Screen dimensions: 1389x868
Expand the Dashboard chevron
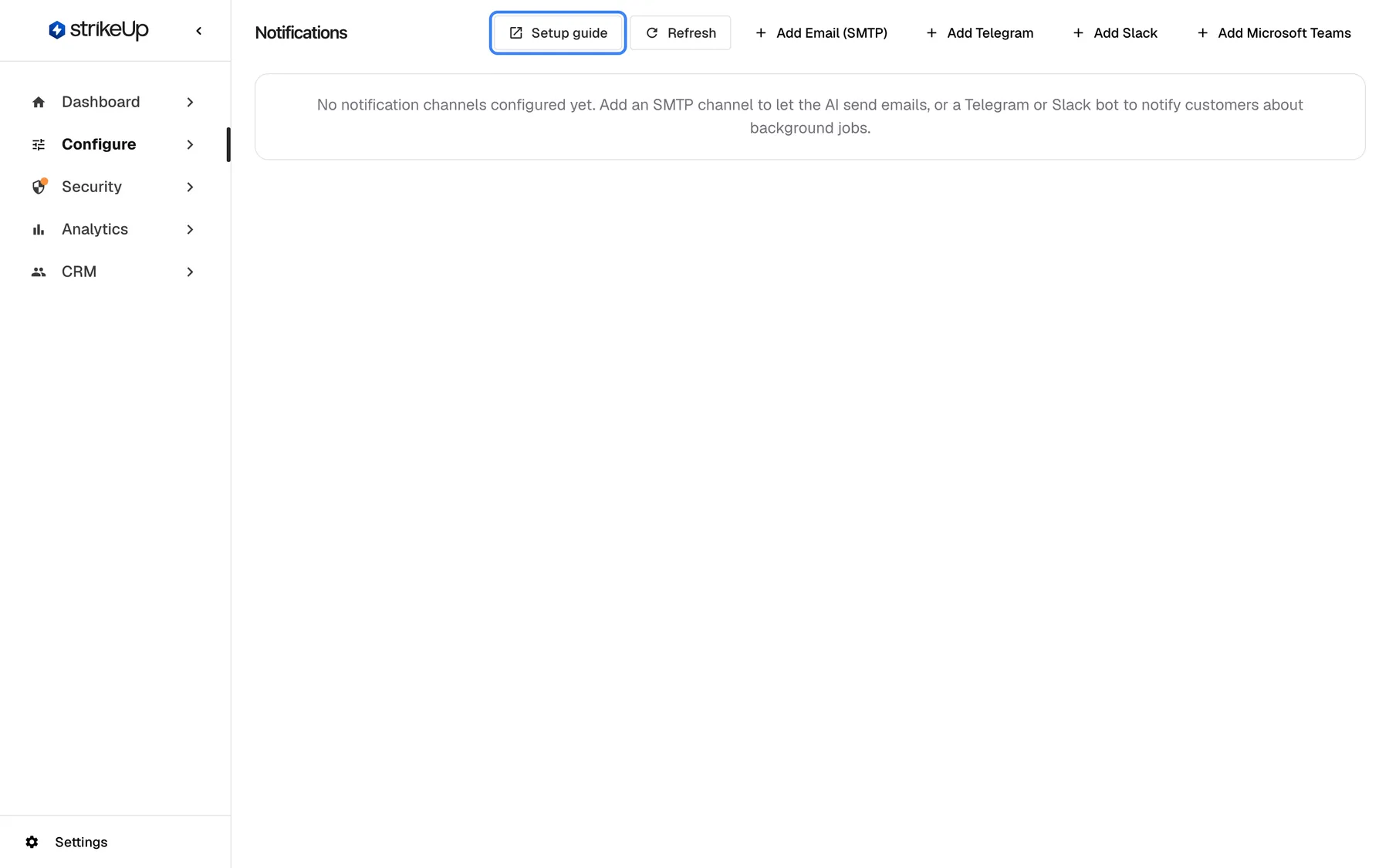tap(190, 102)
